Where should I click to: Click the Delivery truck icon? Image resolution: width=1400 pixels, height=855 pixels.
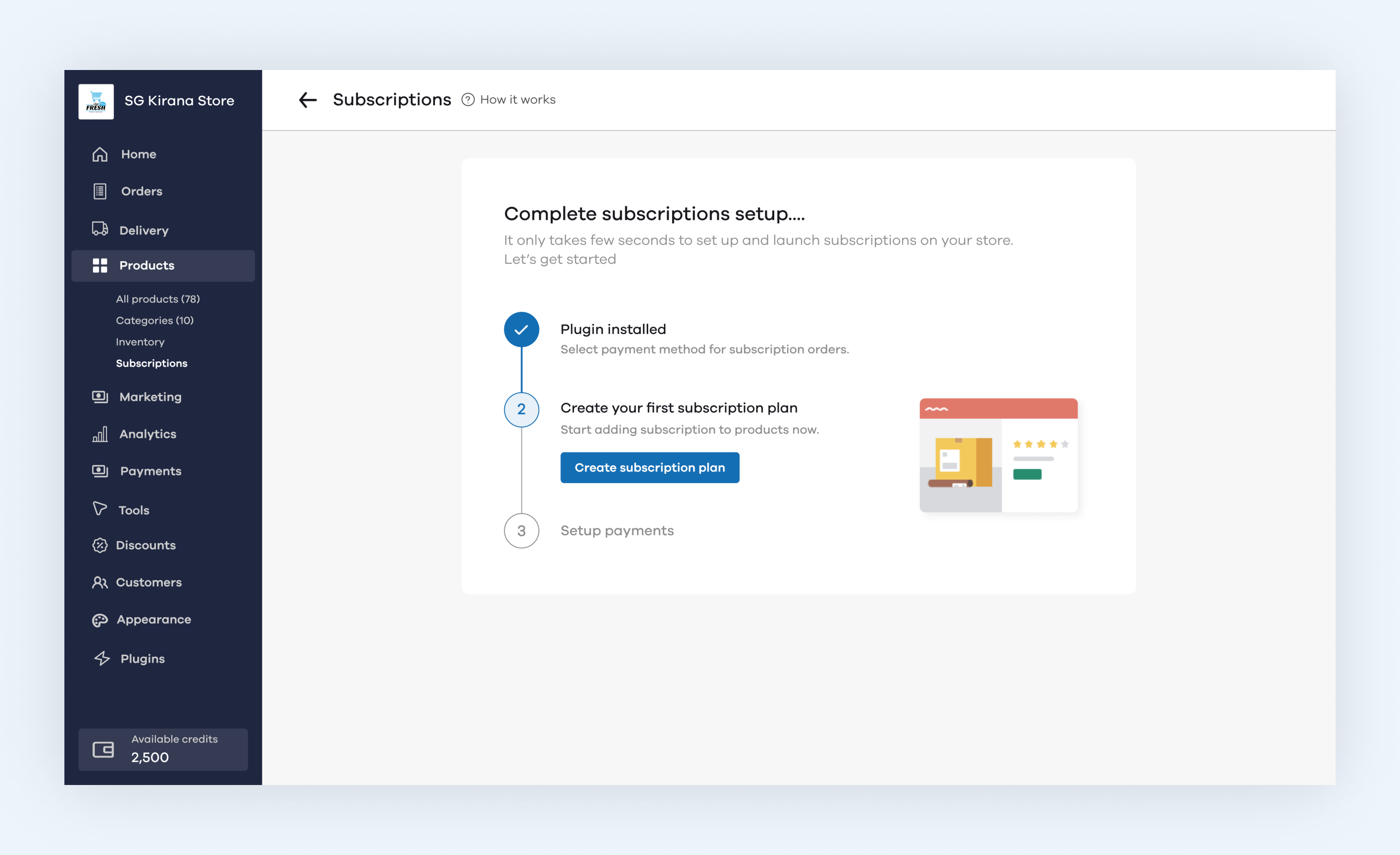tap(100, 229)
